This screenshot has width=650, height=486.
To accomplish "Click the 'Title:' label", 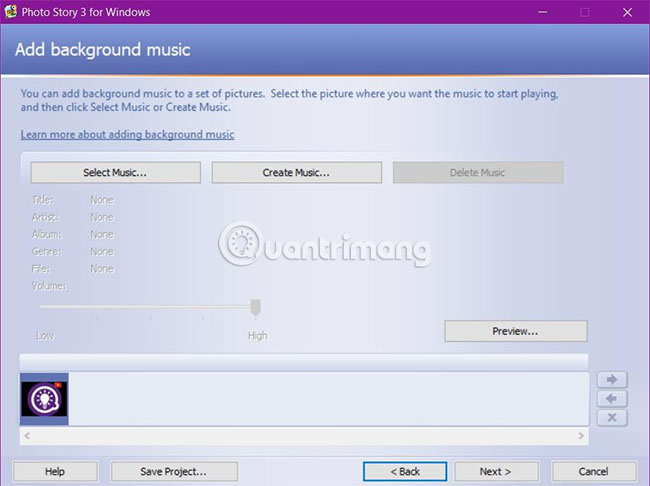I will (43, 200).
